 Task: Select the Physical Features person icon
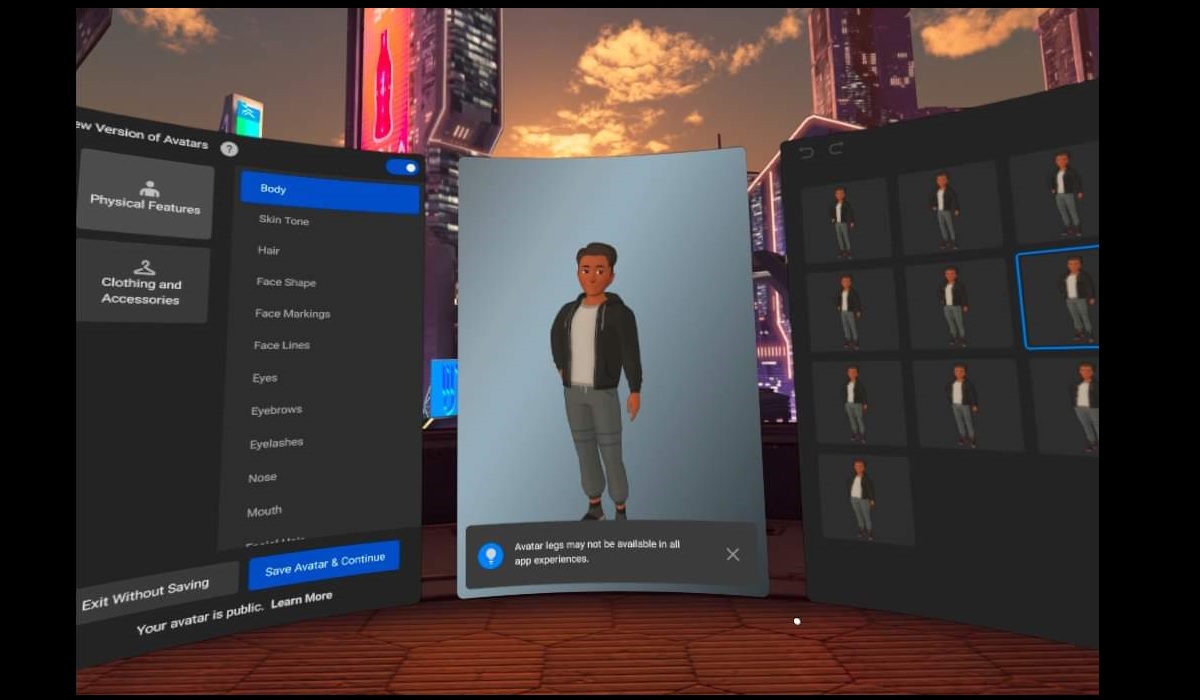pos(150,190)
